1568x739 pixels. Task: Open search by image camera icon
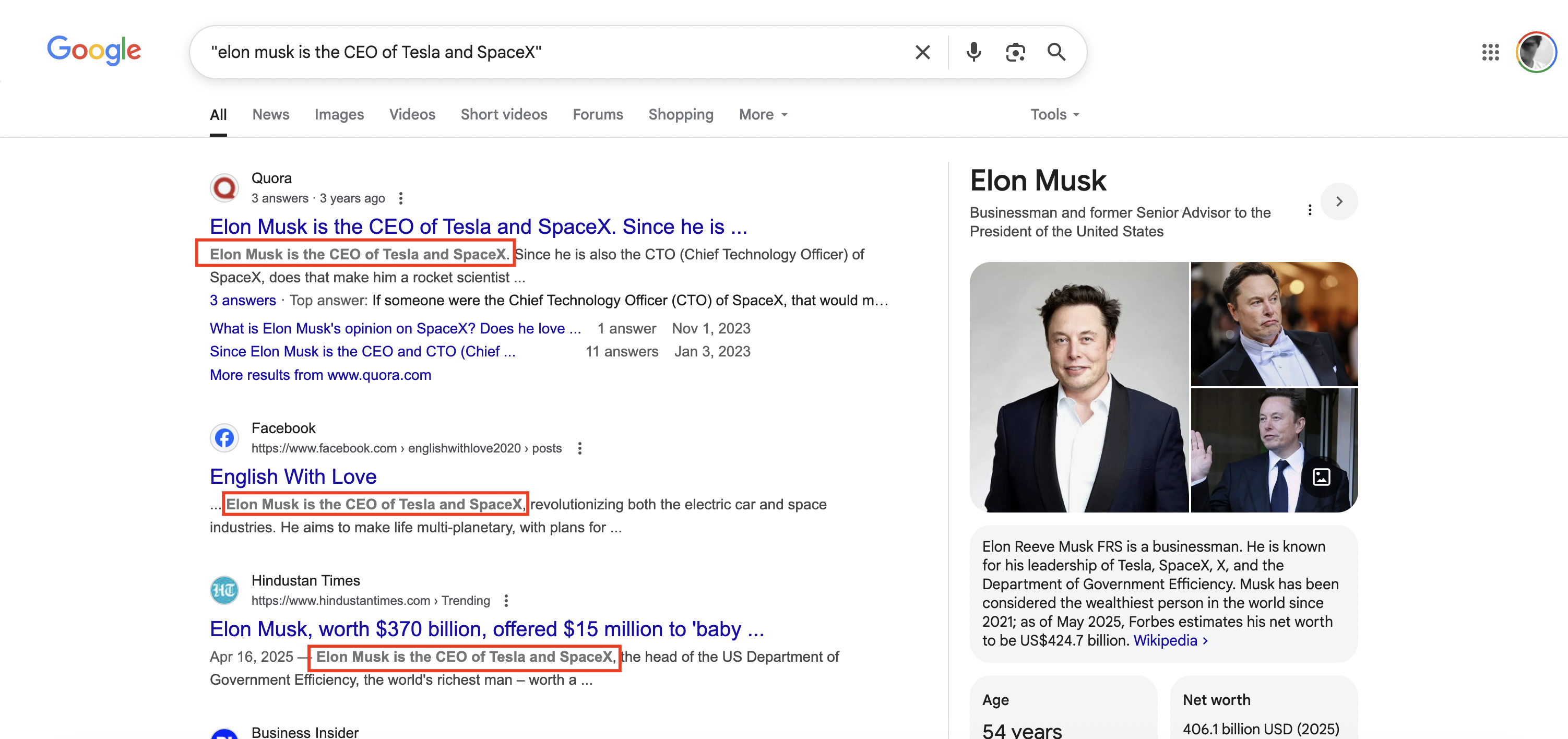1015,52
